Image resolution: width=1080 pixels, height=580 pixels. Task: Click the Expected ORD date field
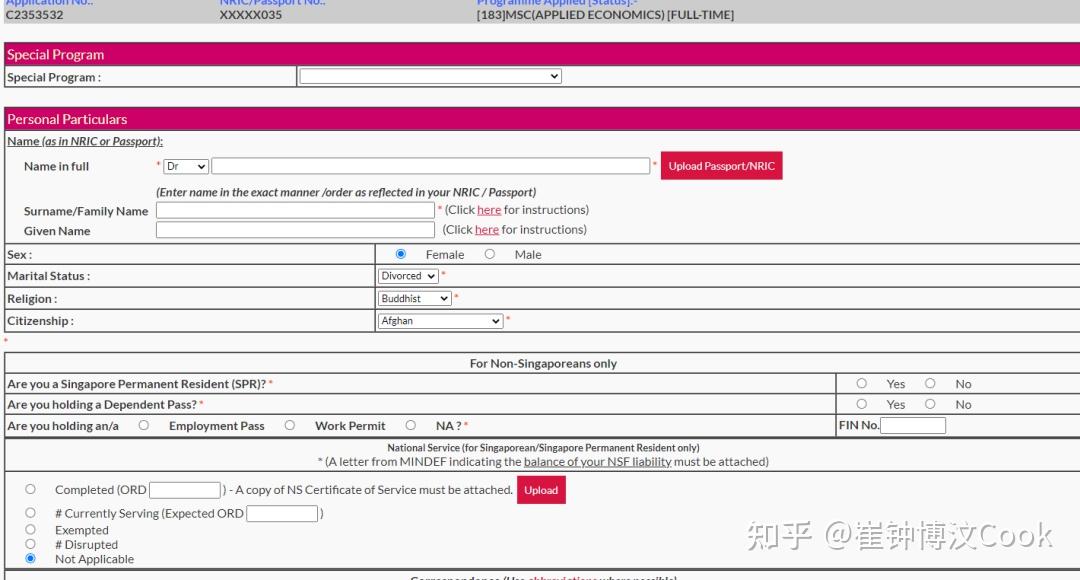pos(282,514)
